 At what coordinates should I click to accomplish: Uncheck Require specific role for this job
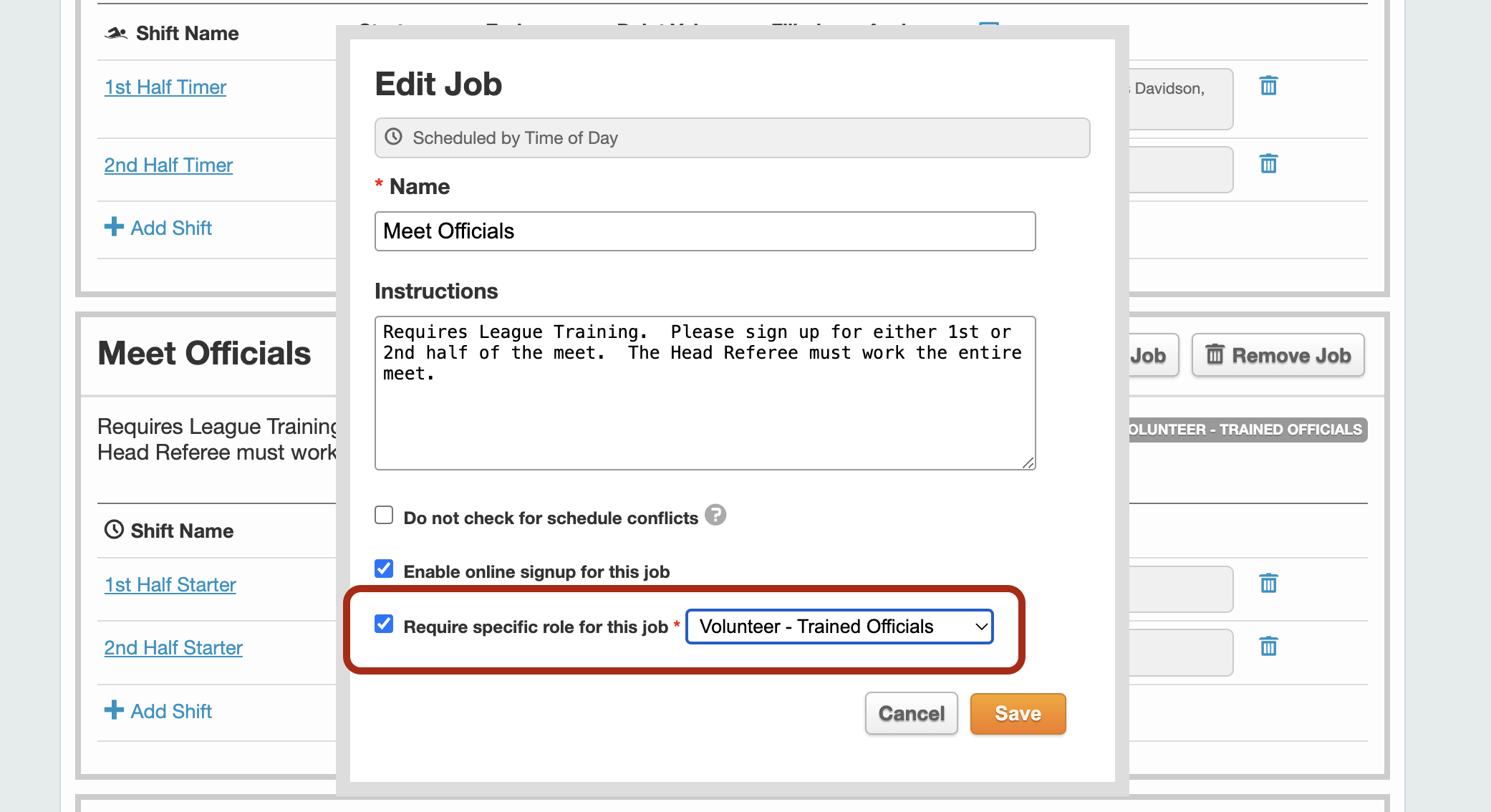coord(384,624)
